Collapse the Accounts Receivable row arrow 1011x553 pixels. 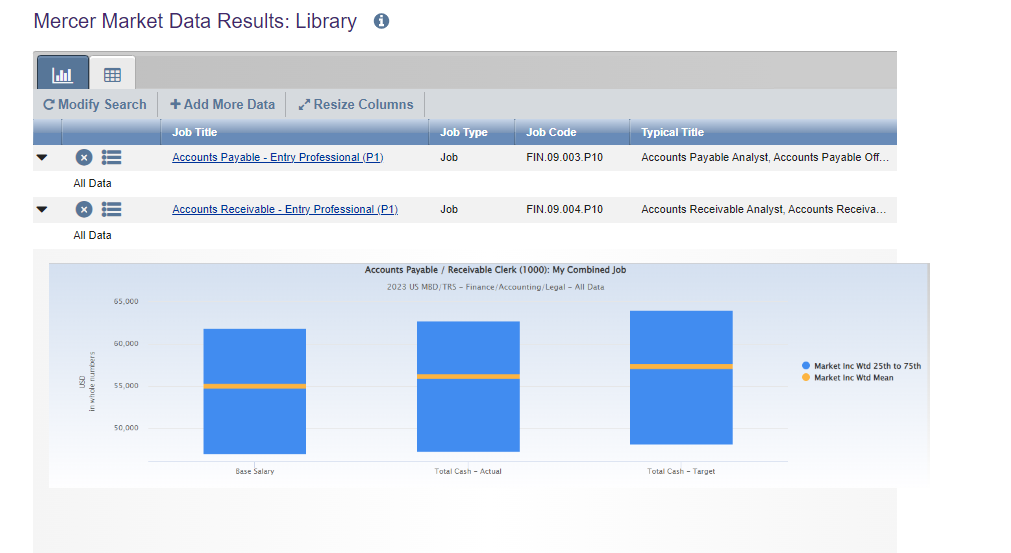coord(42,209)
